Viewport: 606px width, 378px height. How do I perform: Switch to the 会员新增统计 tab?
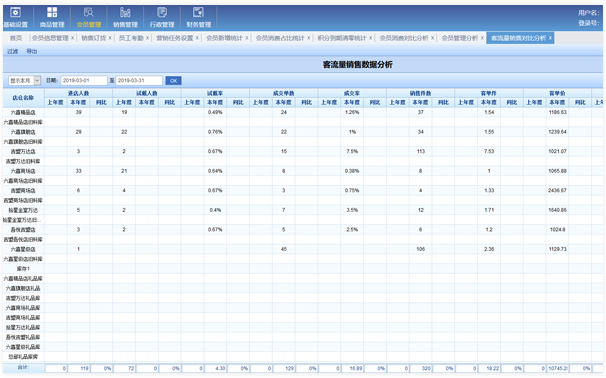coord(224,38)
